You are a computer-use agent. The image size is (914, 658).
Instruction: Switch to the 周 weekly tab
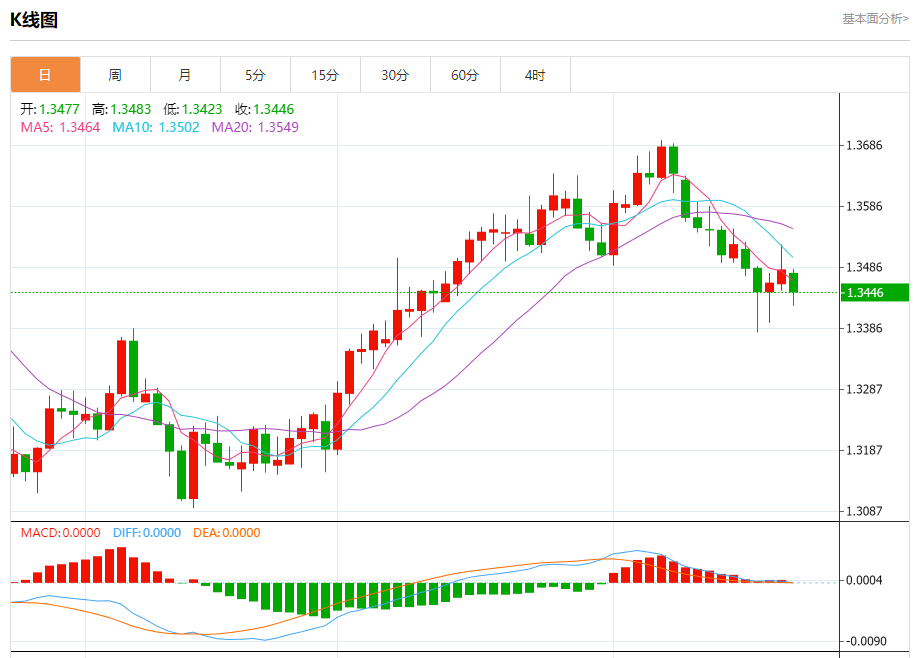115,75
